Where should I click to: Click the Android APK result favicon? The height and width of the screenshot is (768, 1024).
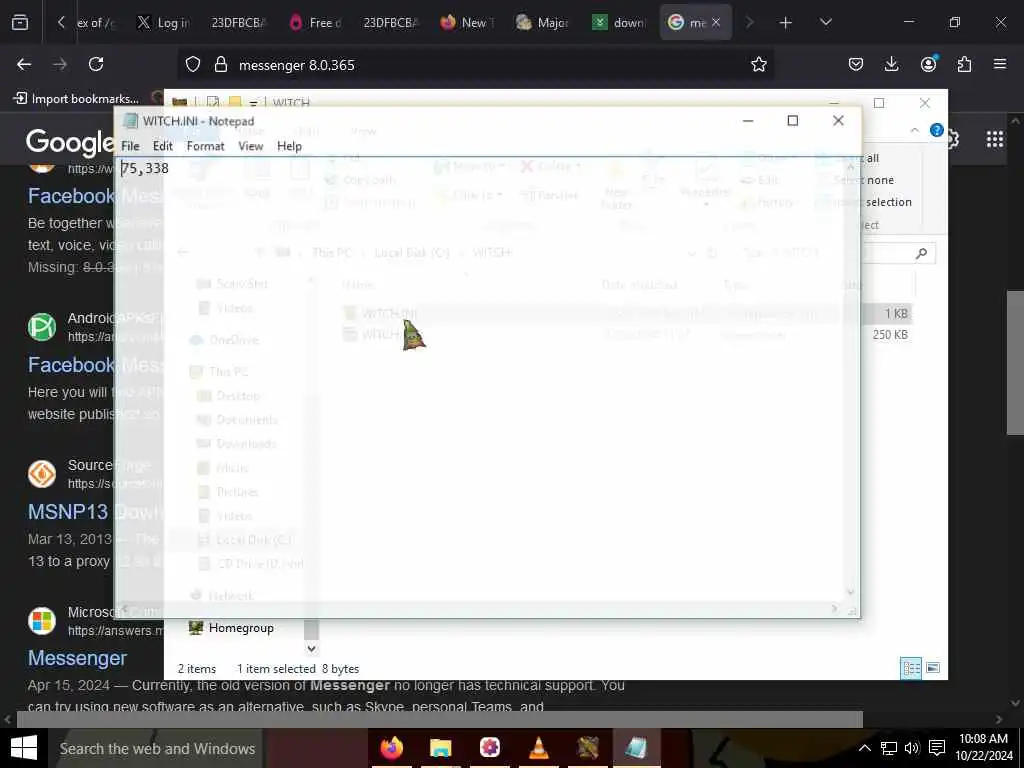coord(42,327)
